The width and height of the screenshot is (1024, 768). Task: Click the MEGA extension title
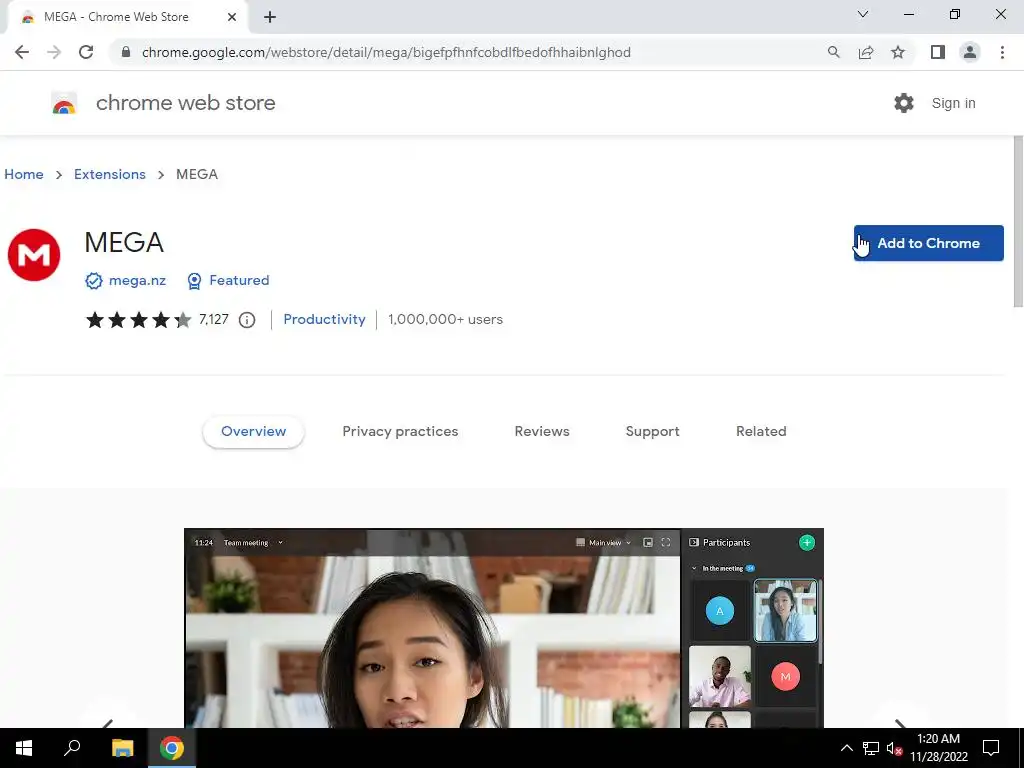pyautogui.click(x=124, y=243)
